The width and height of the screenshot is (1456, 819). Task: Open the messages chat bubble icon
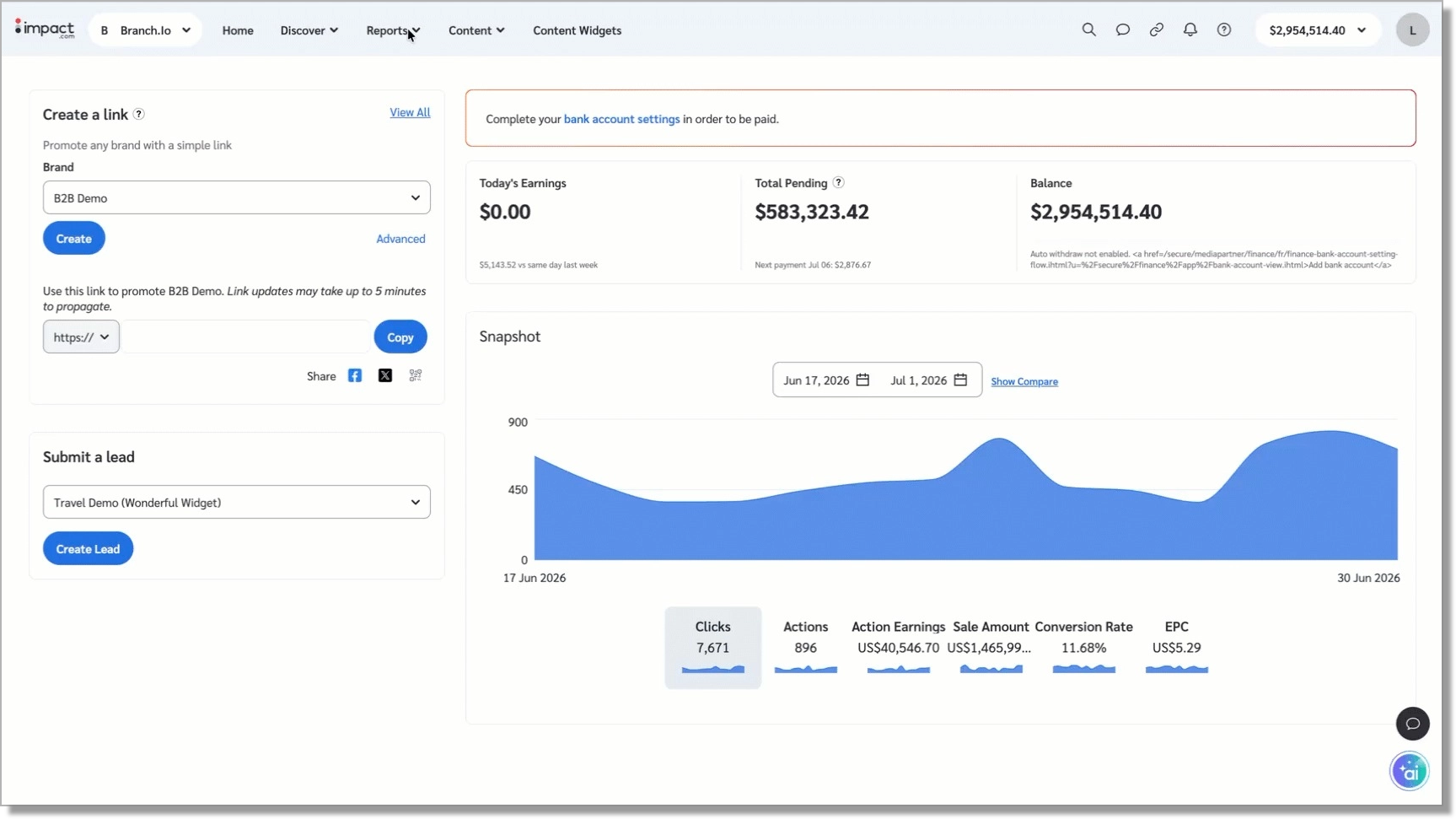click(x=1122, y=30)
